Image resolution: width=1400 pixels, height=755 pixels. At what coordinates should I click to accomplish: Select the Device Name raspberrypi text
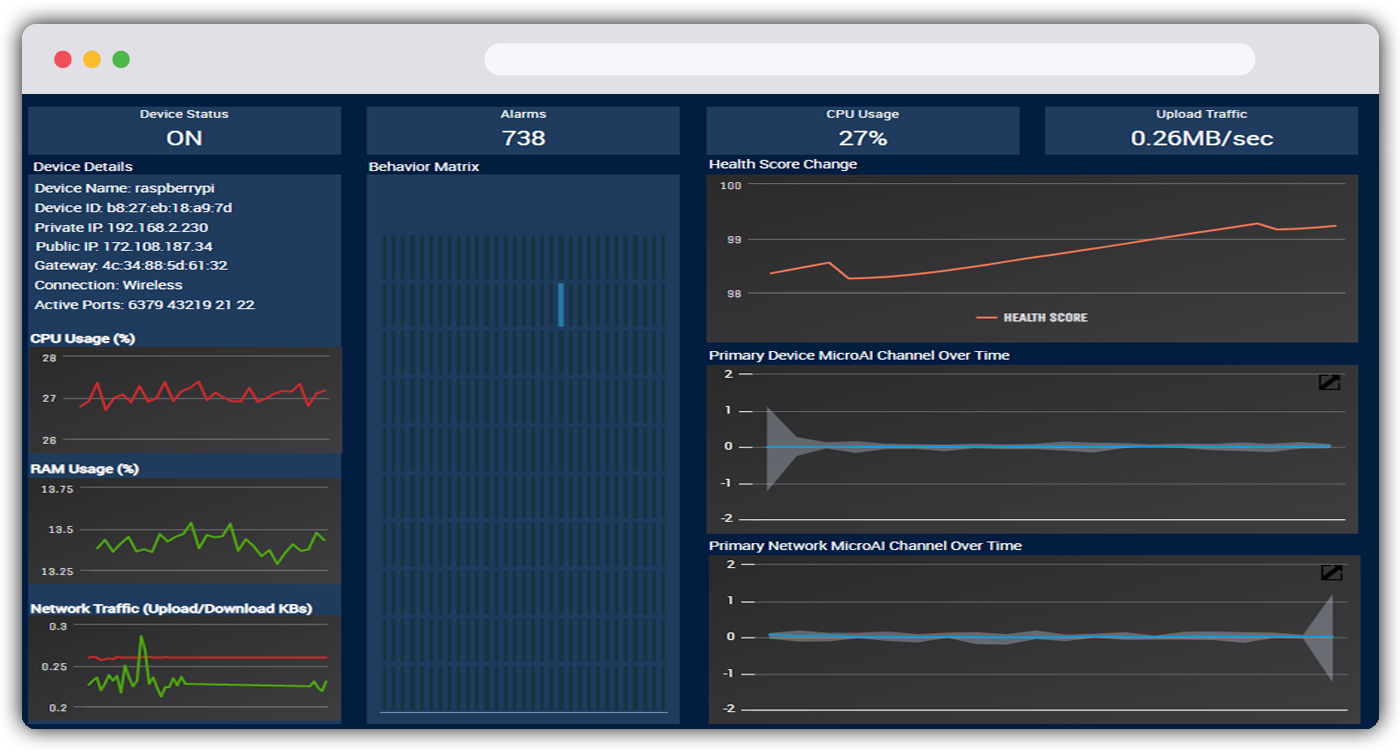pos(125,188)
